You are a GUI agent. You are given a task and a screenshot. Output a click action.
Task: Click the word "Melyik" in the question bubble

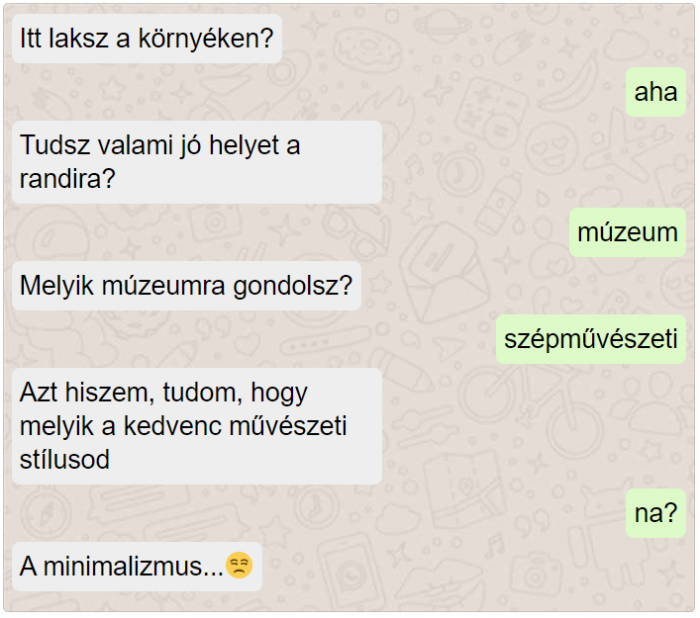pyautogui.click(x=57, y=286)
